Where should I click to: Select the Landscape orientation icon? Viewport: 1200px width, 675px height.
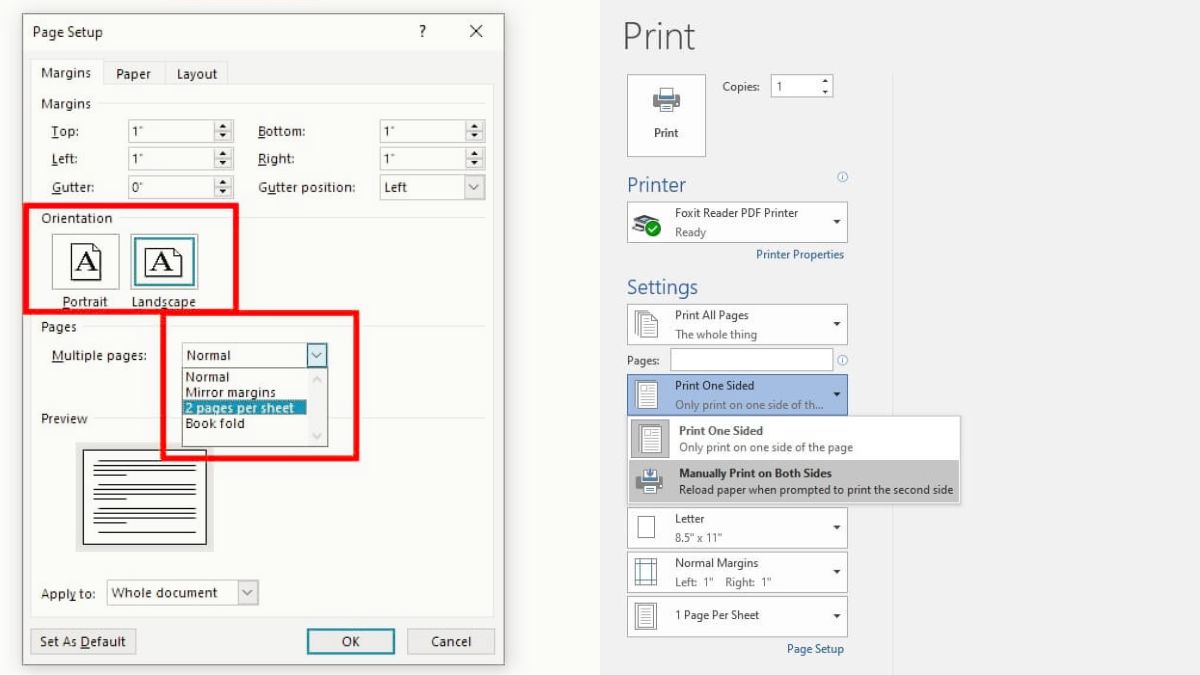(x=164, y=262)
